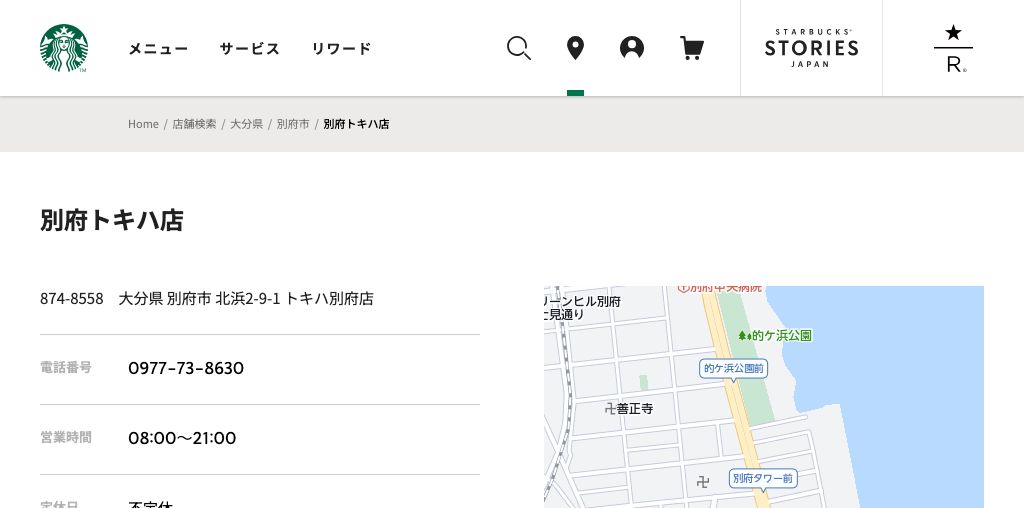Go to 店舗検索 breadcrumb
Viewport: 1024px width, 508px height.
tap(194, 124)
